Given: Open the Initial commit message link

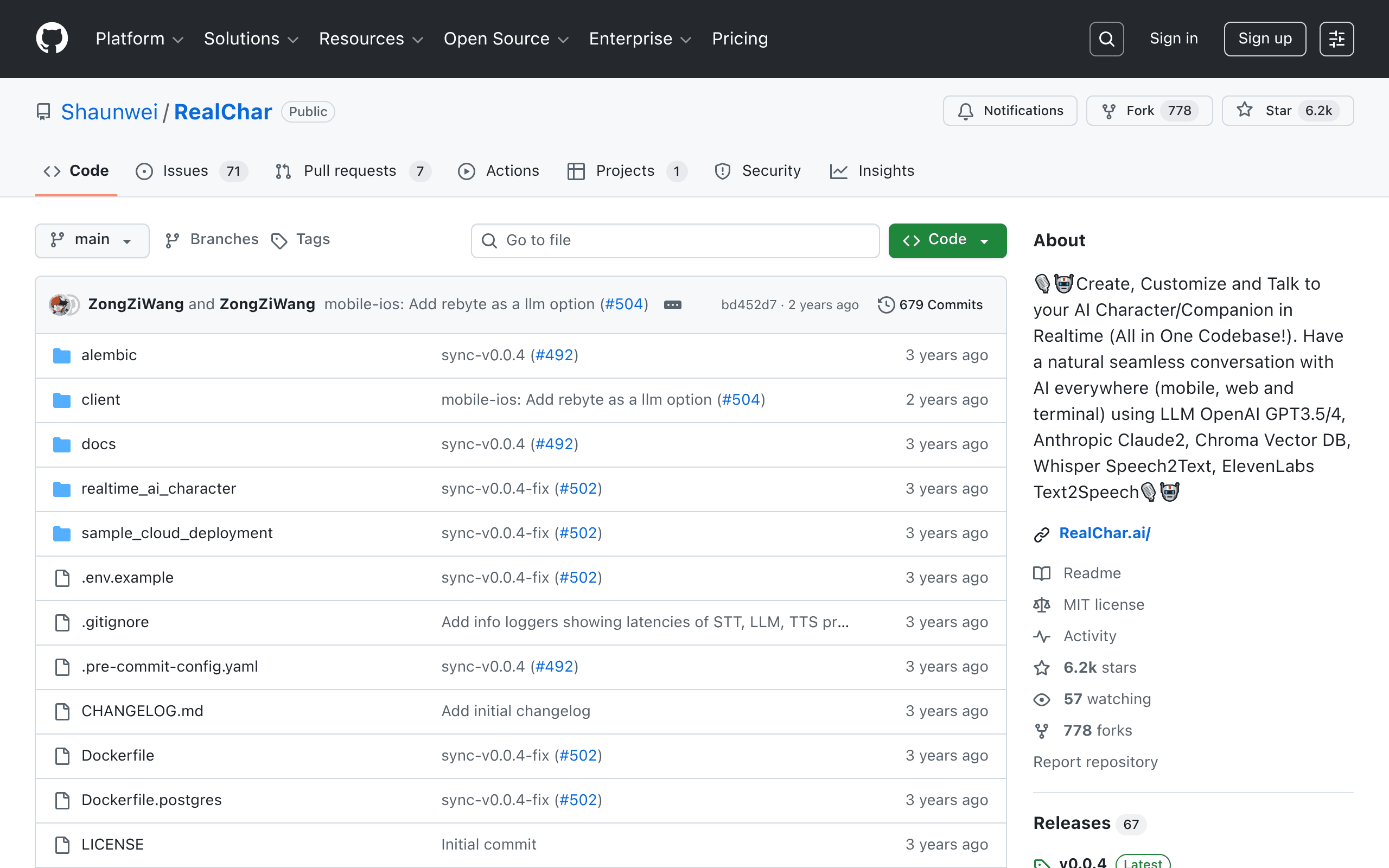Looking at the screenshot, I should coord(488,845).
